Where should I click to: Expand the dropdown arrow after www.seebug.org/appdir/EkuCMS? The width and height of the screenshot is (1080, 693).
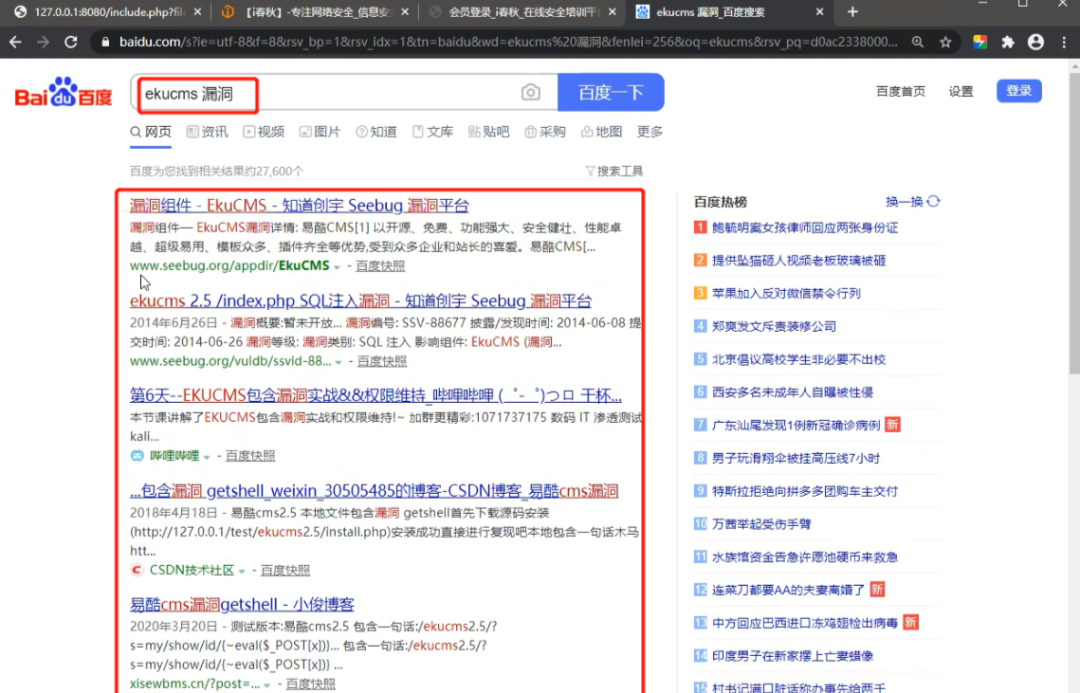pos(337,267)
